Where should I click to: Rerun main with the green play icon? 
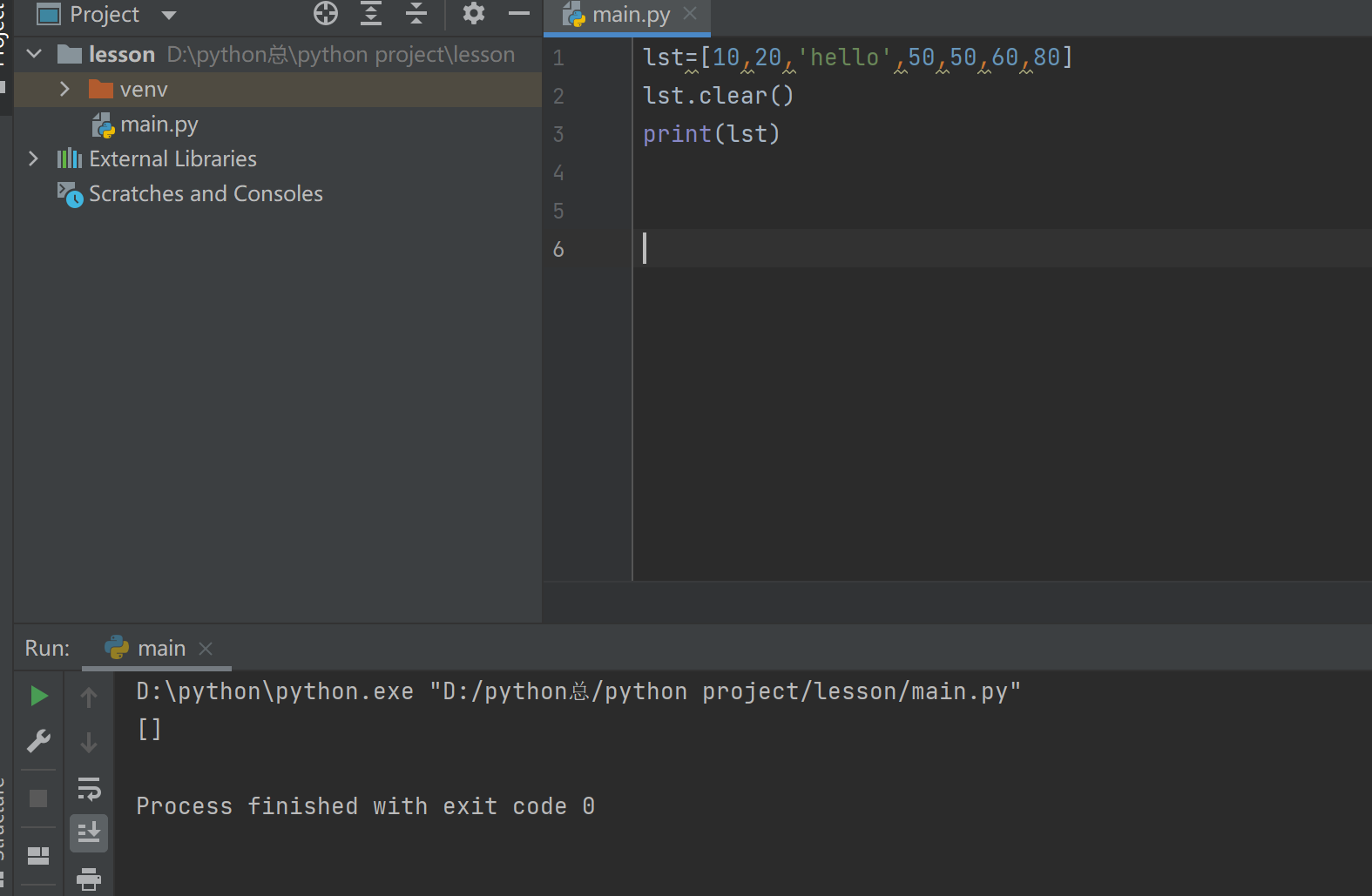coord(38,696)
